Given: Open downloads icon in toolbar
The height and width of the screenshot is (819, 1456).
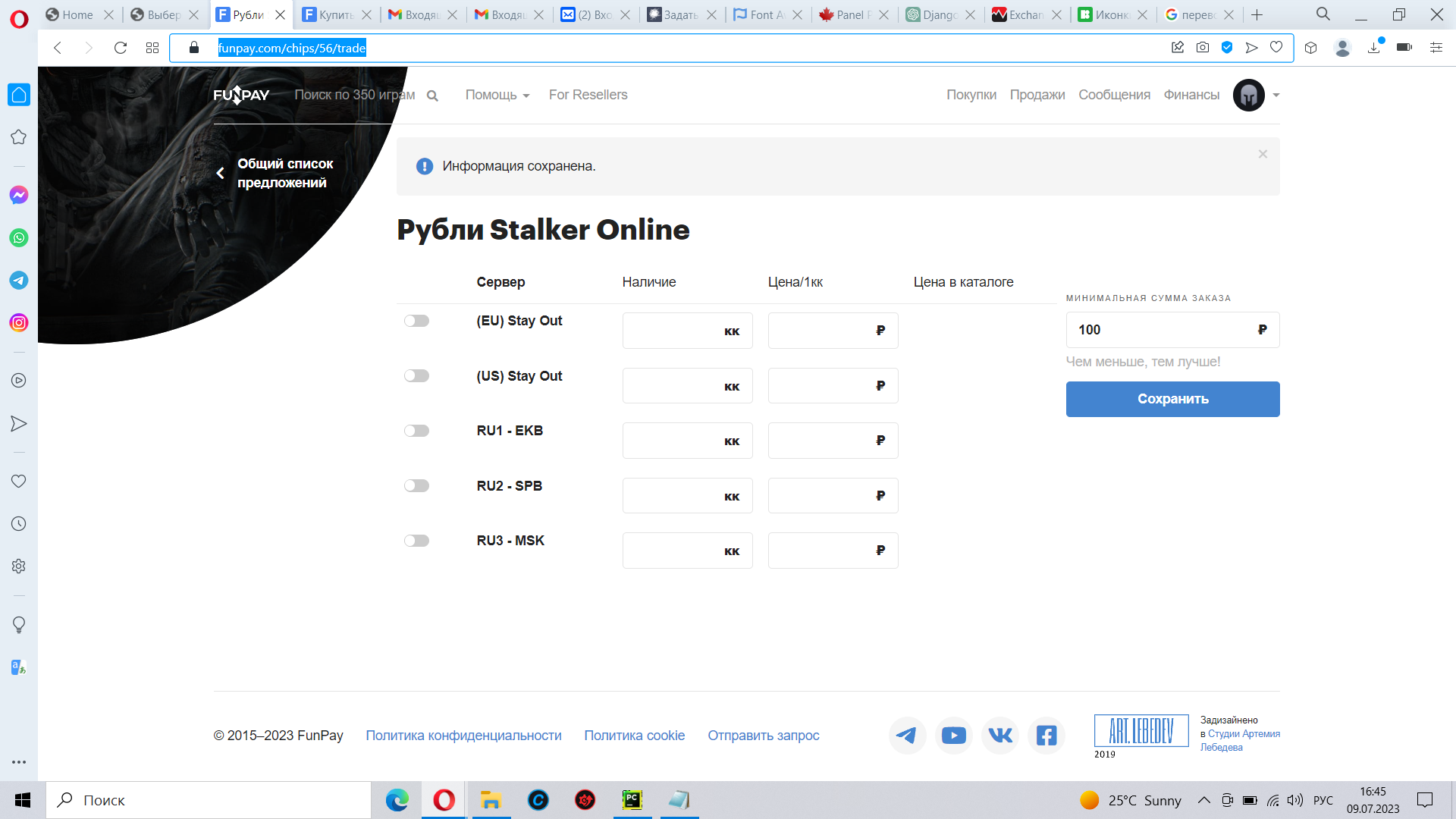Looking at the screenshot, I should pyautogui.click(x=1374, y=48).
